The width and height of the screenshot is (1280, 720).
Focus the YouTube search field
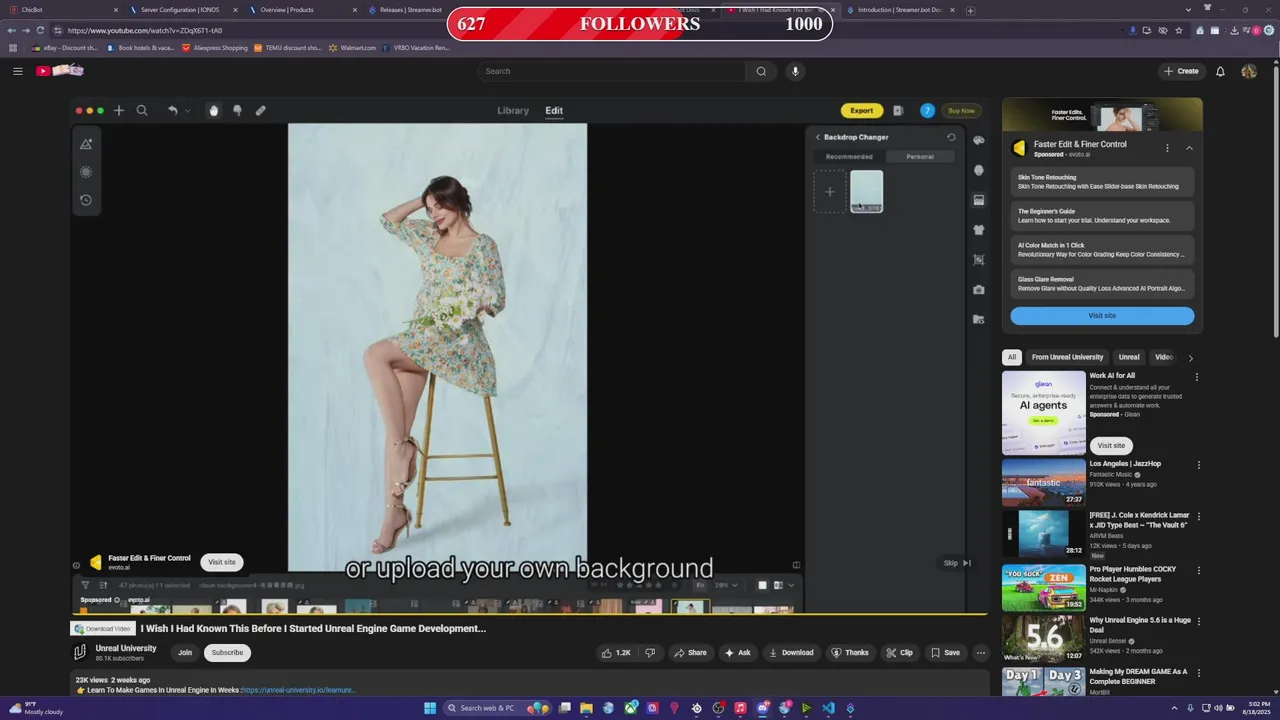[612, 71]
